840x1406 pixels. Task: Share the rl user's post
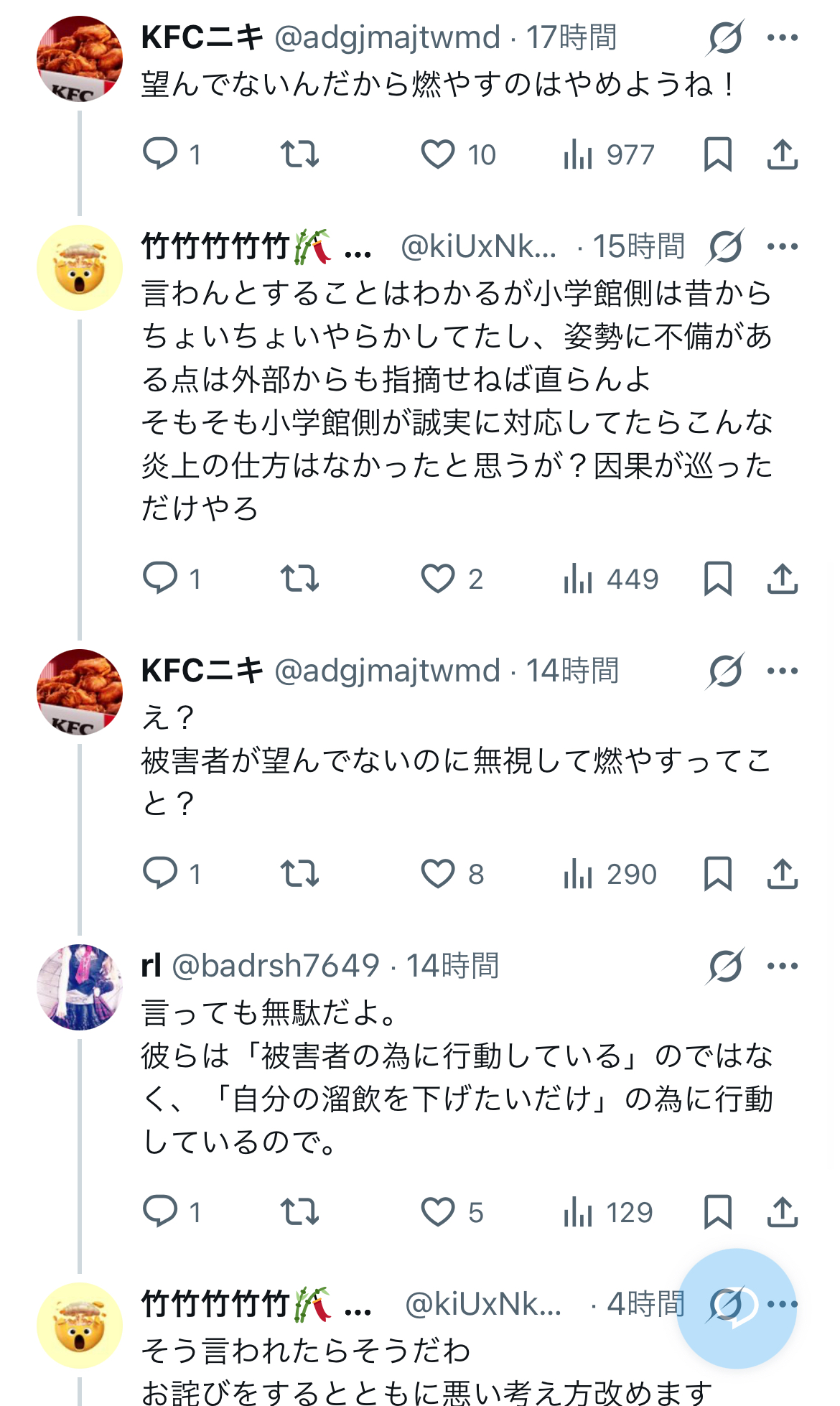pos(782,1212)
